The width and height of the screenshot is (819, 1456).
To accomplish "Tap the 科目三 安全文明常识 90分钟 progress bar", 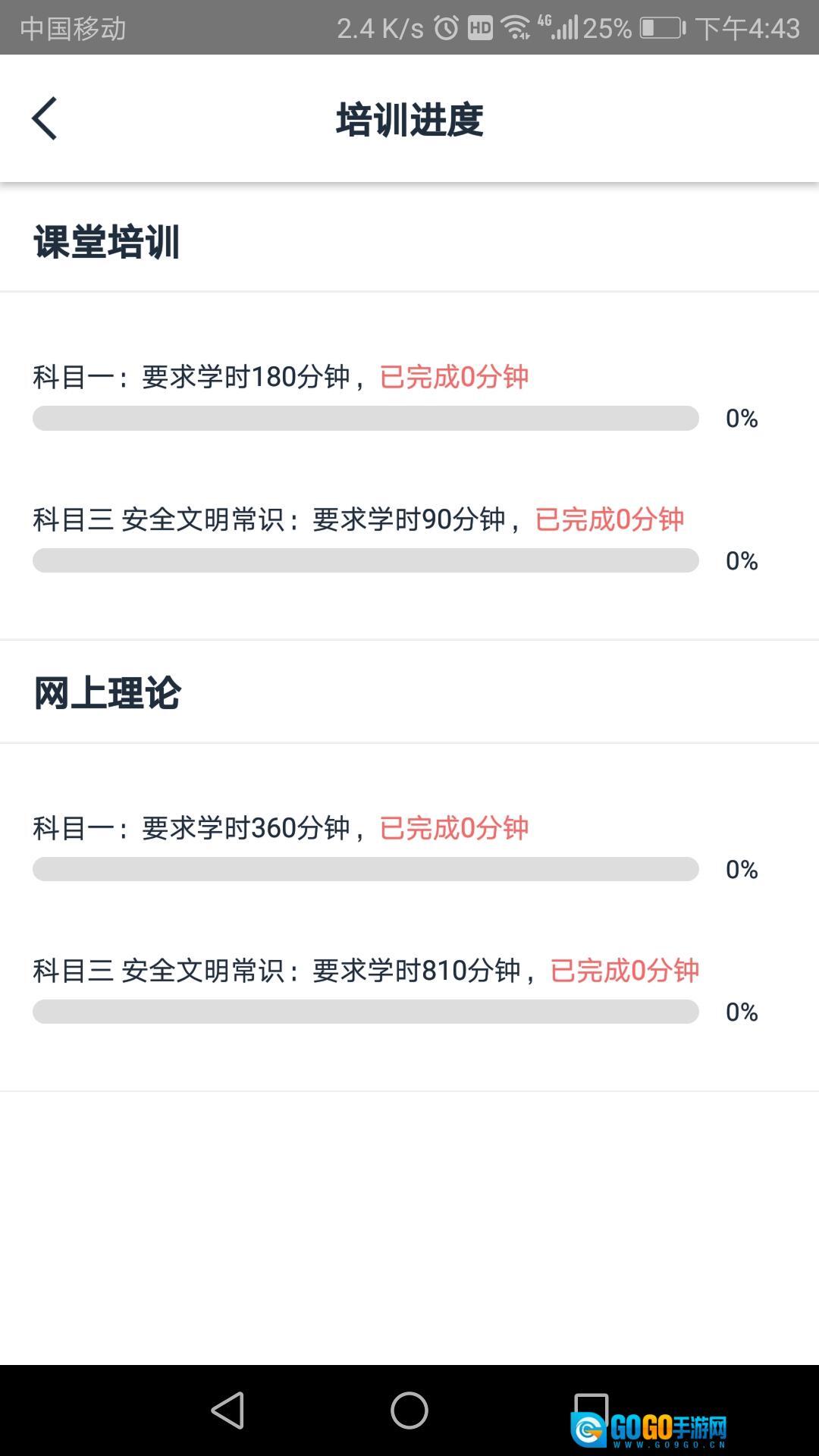I will tap(364, 561).
